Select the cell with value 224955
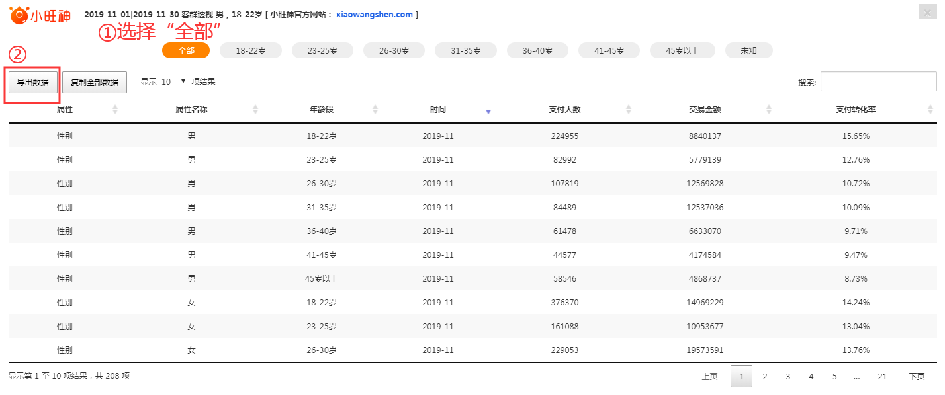Screen dimensions: 945x395 (x=565, y=136)
